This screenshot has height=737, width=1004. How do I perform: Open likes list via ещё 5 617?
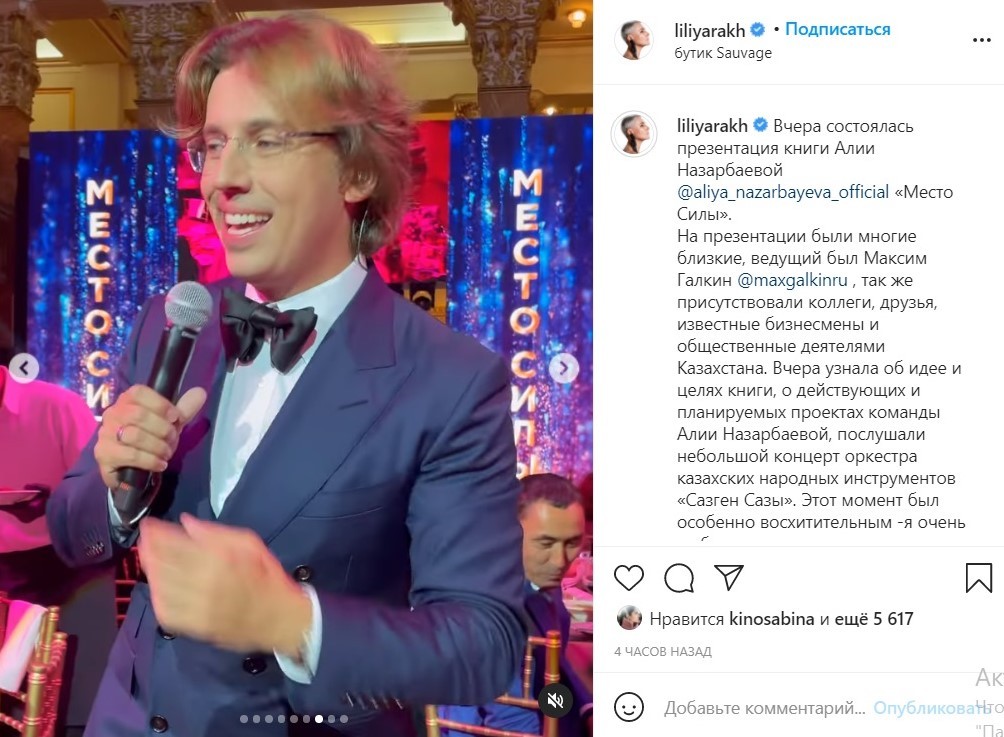[874, 619]
